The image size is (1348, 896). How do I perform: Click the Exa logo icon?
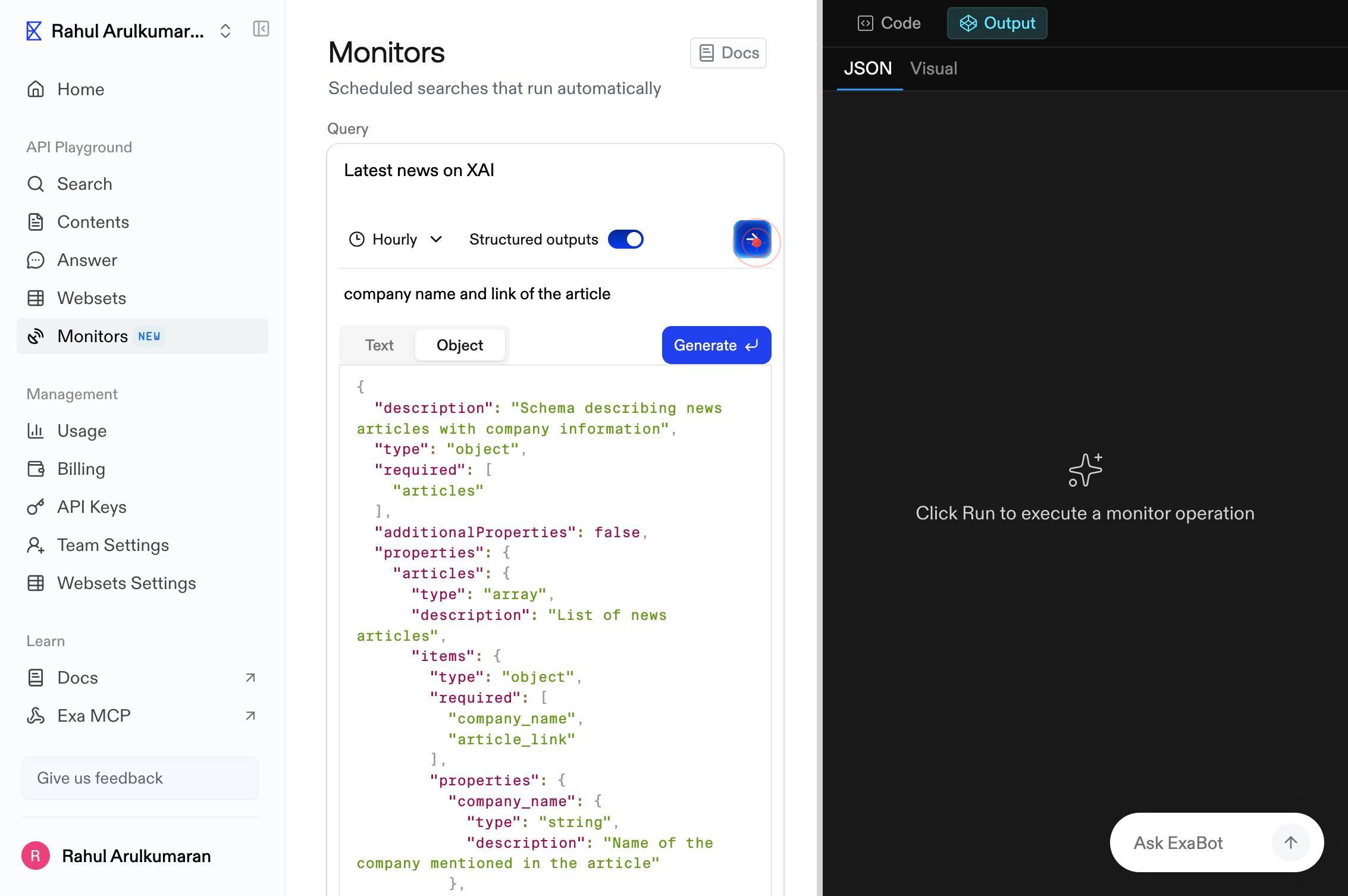click(x=34, y=31)
